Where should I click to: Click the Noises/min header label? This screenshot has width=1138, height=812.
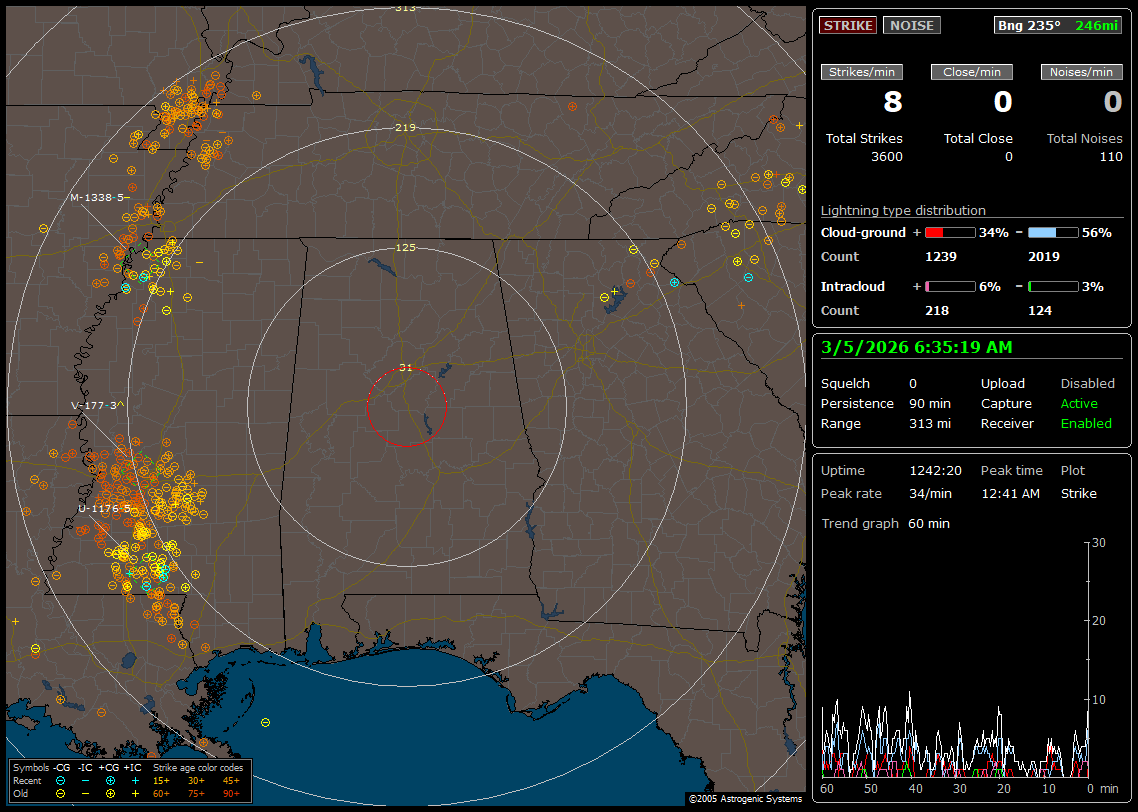tap(1081, 72)
